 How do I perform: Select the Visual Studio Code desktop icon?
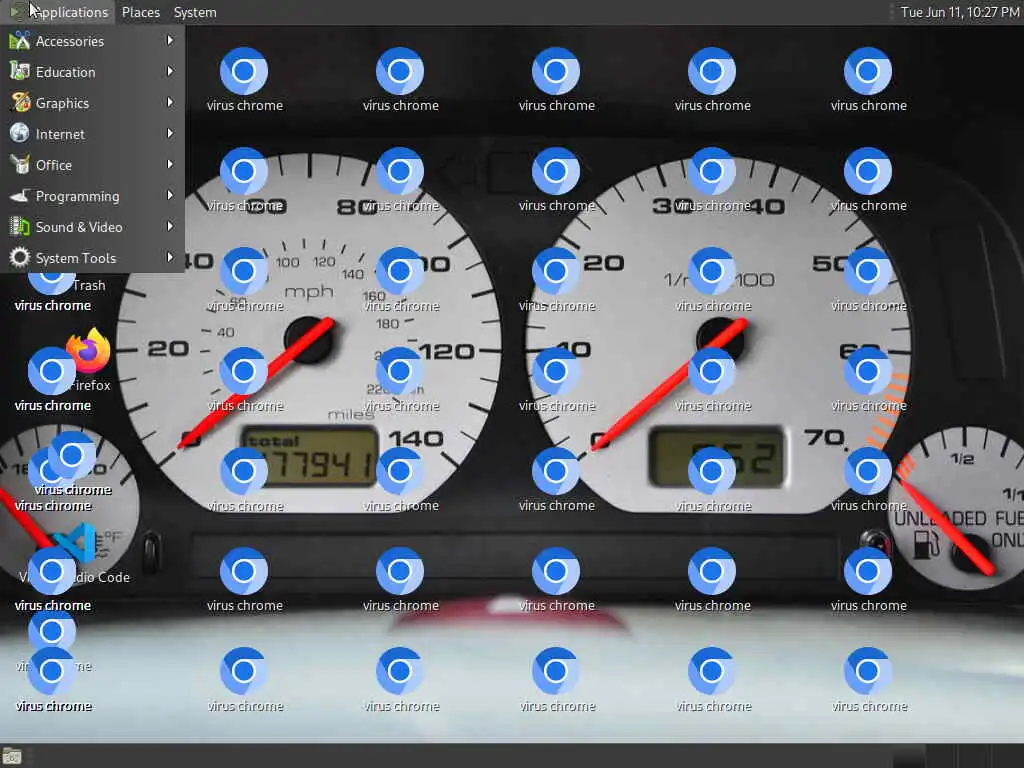coord(75,543)
